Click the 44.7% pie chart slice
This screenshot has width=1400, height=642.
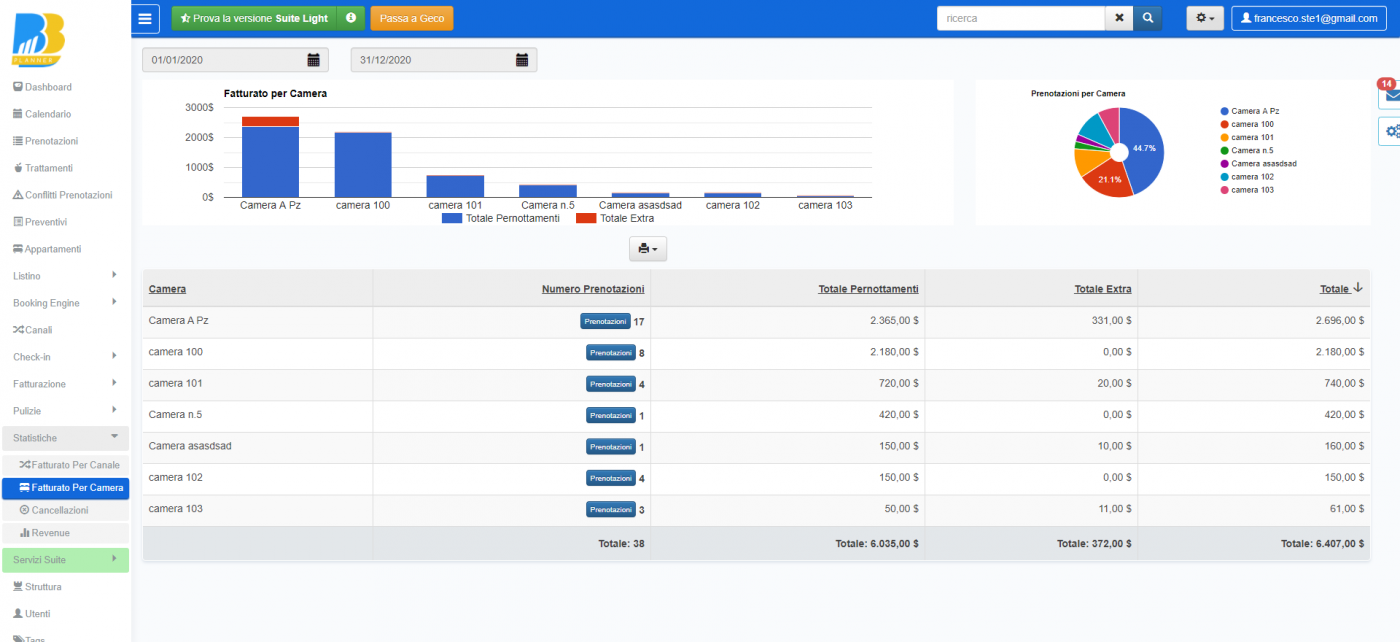[x=1145, y=148]
